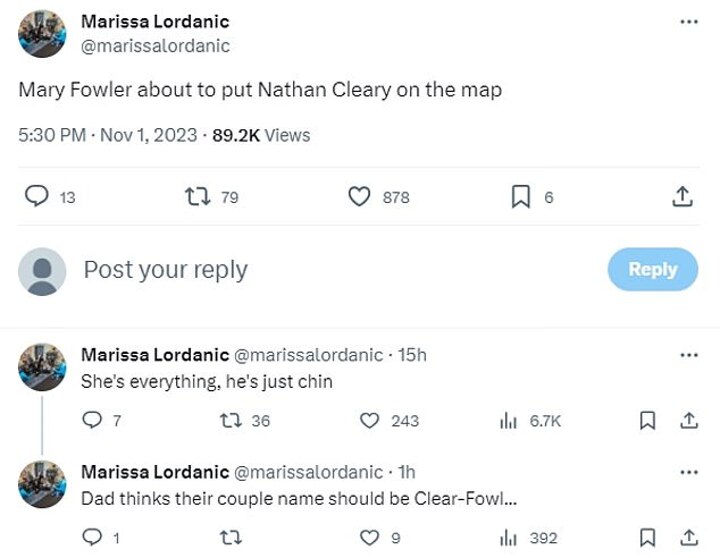Open more options on 'just chin' reply
720x558 pixels.
pyautogui.click(x=688, y=355)
